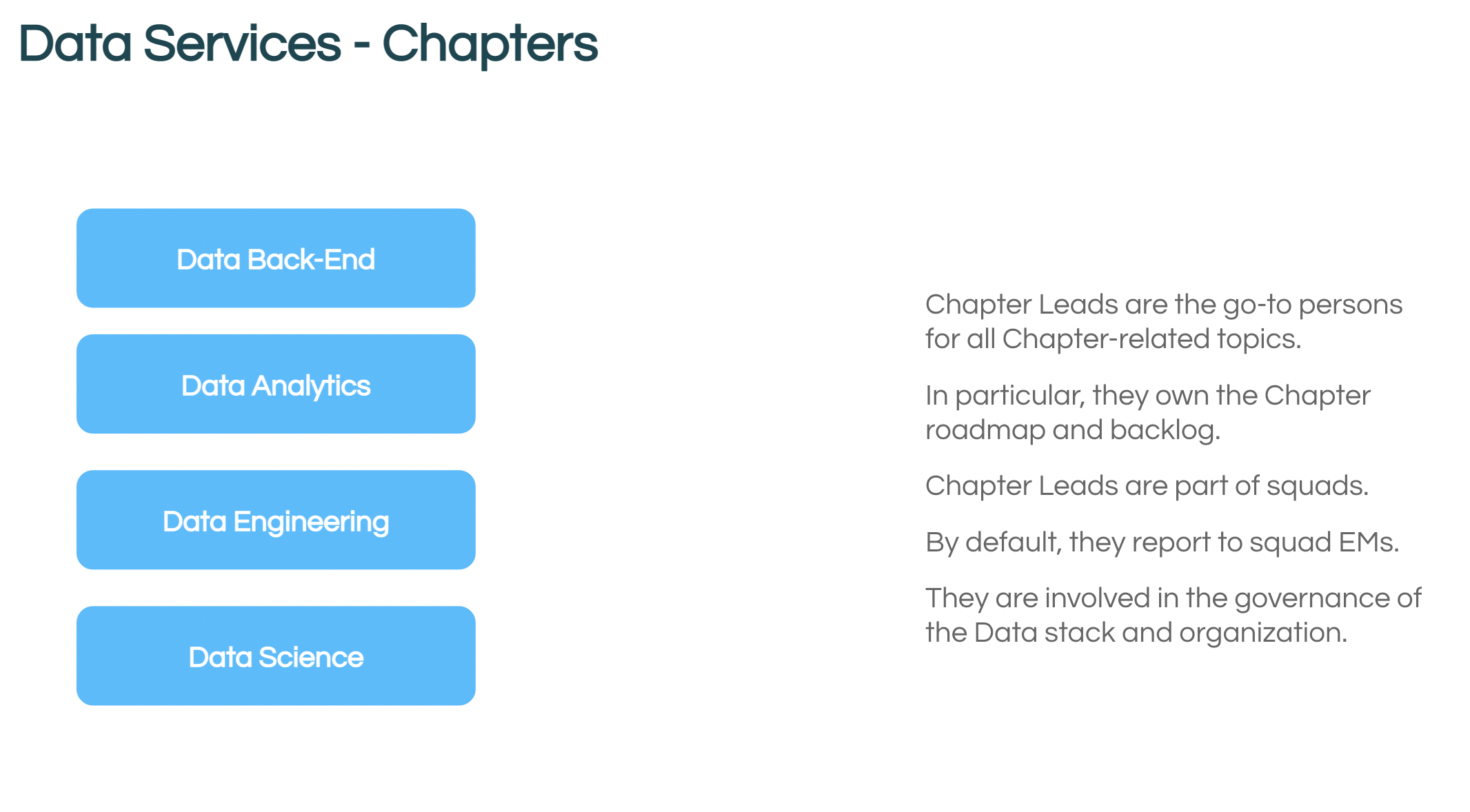Select the Data Analytics chapter box
This screenshot has height=812, width=1470.
(x=276, y=384)
